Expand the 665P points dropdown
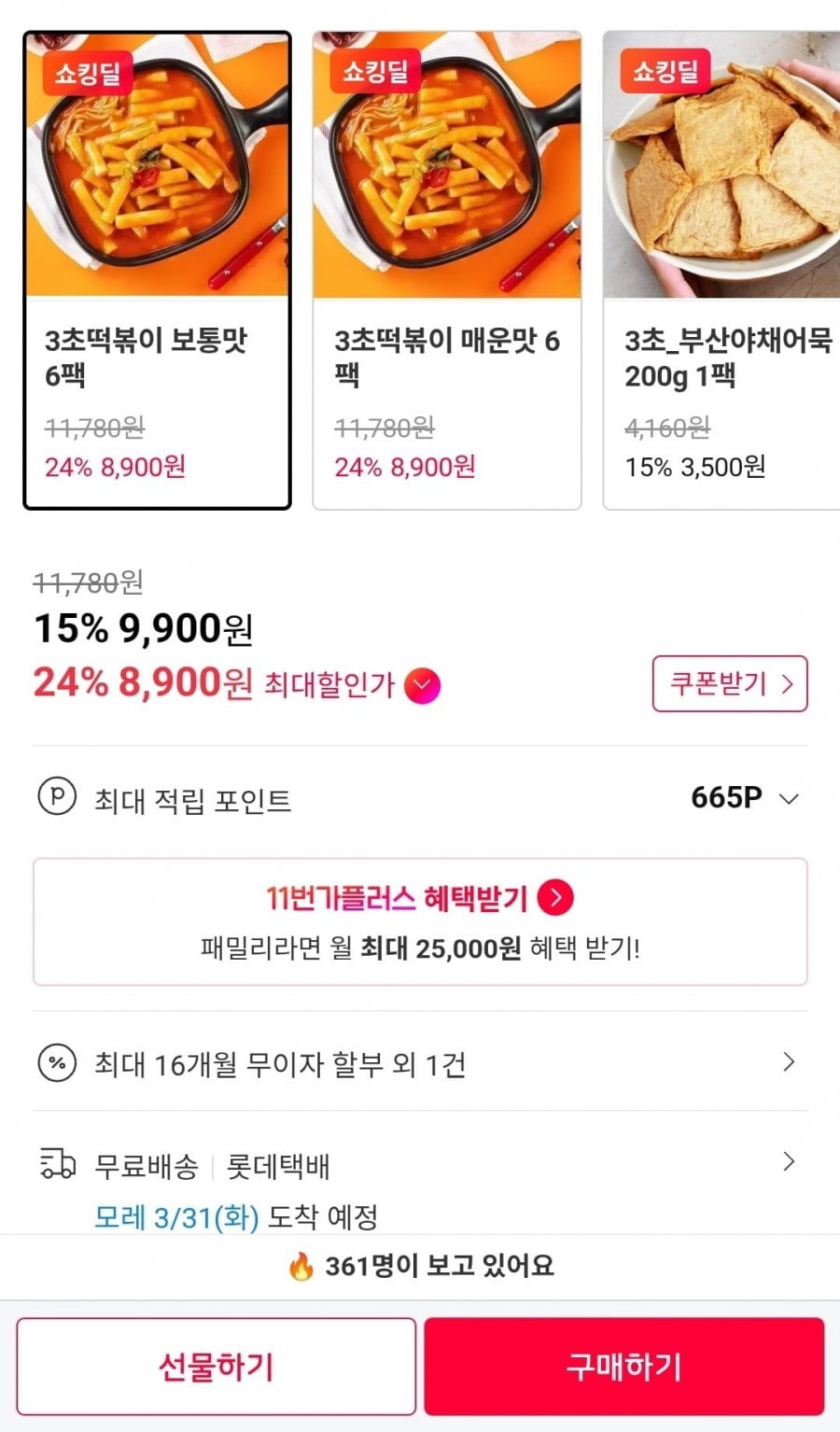The width and height of the screenshot is (840, 1432). pos(789,799)
